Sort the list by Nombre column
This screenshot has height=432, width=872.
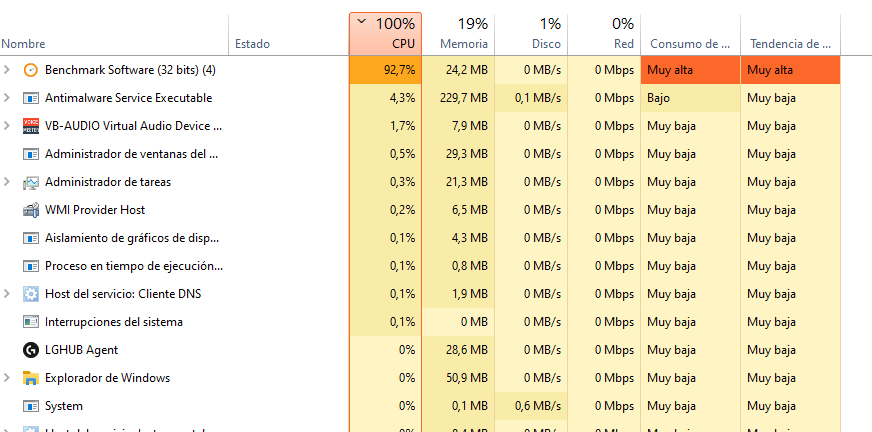pos(115,34)
